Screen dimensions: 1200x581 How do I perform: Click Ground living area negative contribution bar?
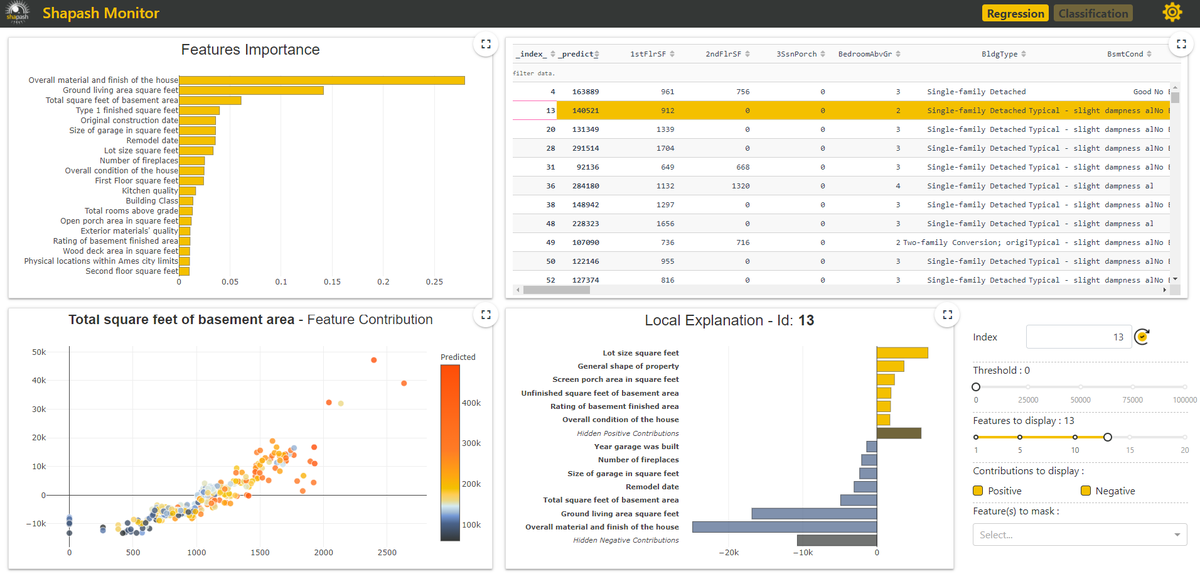tap(814, 513)
